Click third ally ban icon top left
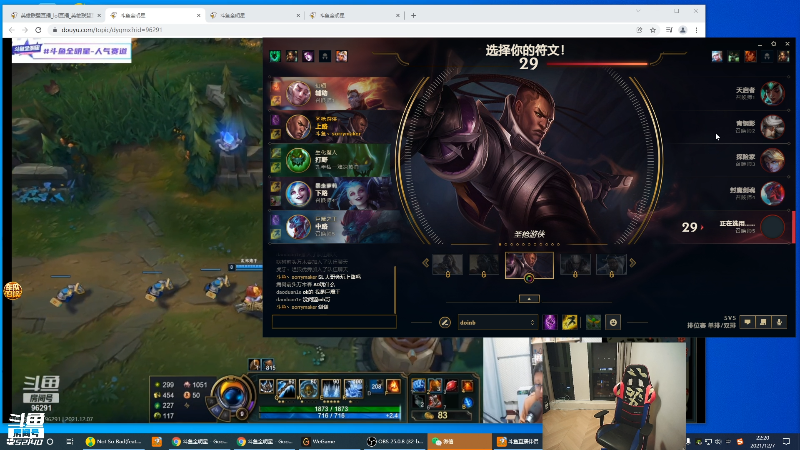This screenshot has height=450, width=800. (x=308, y=56)
